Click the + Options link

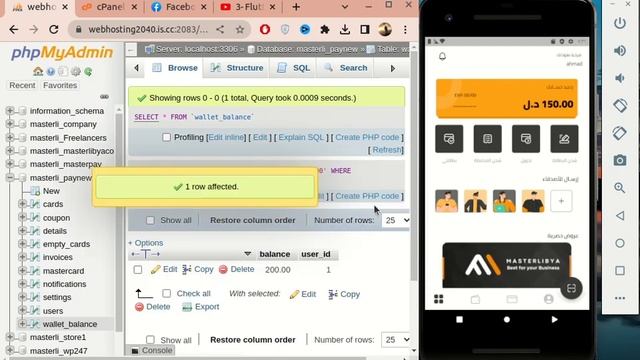click(146, 243)
